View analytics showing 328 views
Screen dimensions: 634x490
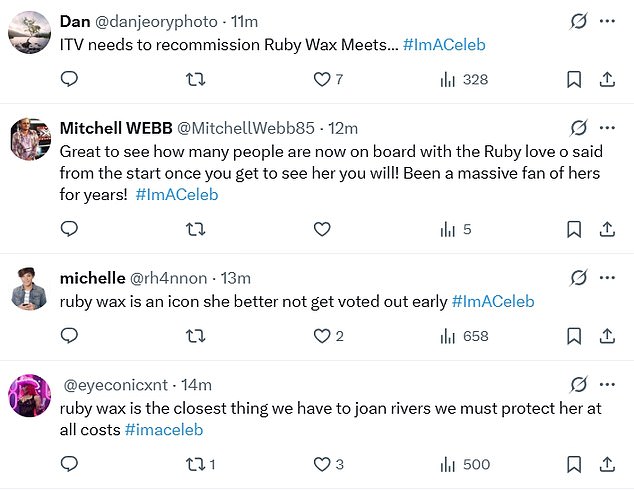pyautogui.click(x=448, y=79)
